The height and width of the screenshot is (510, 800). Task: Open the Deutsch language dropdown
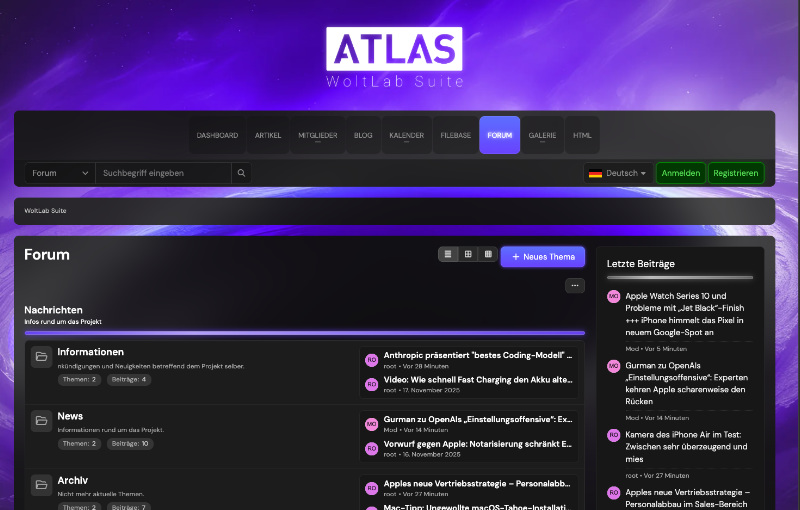coord(617,173)
